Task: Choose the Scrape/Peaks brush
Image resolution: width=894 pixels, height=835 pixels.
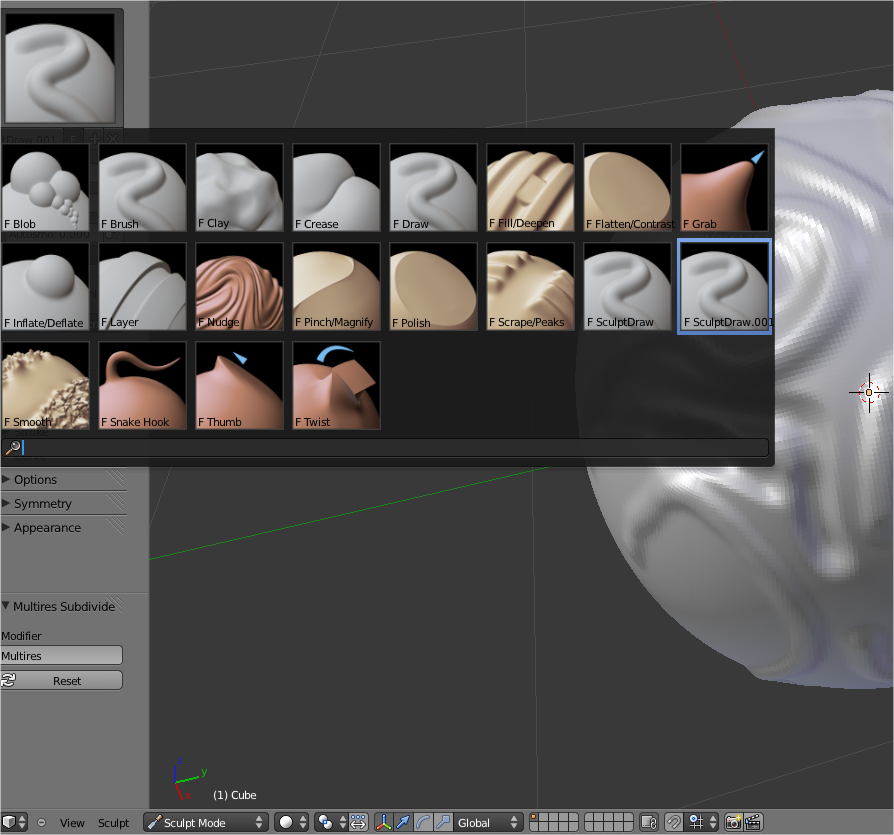Action: point(530,287)
